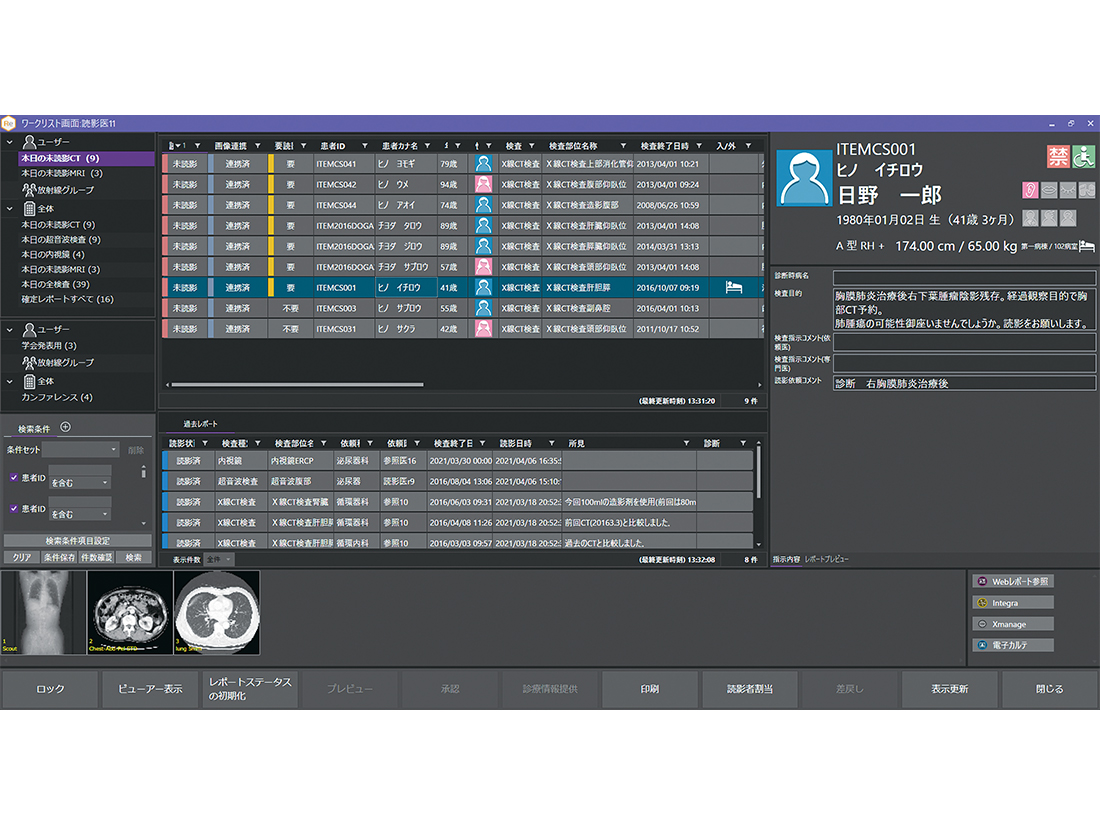This screenshot has width=1100, height=825.
Task: Switch to the レポートプレビュー tab
Action: [827, 559]
